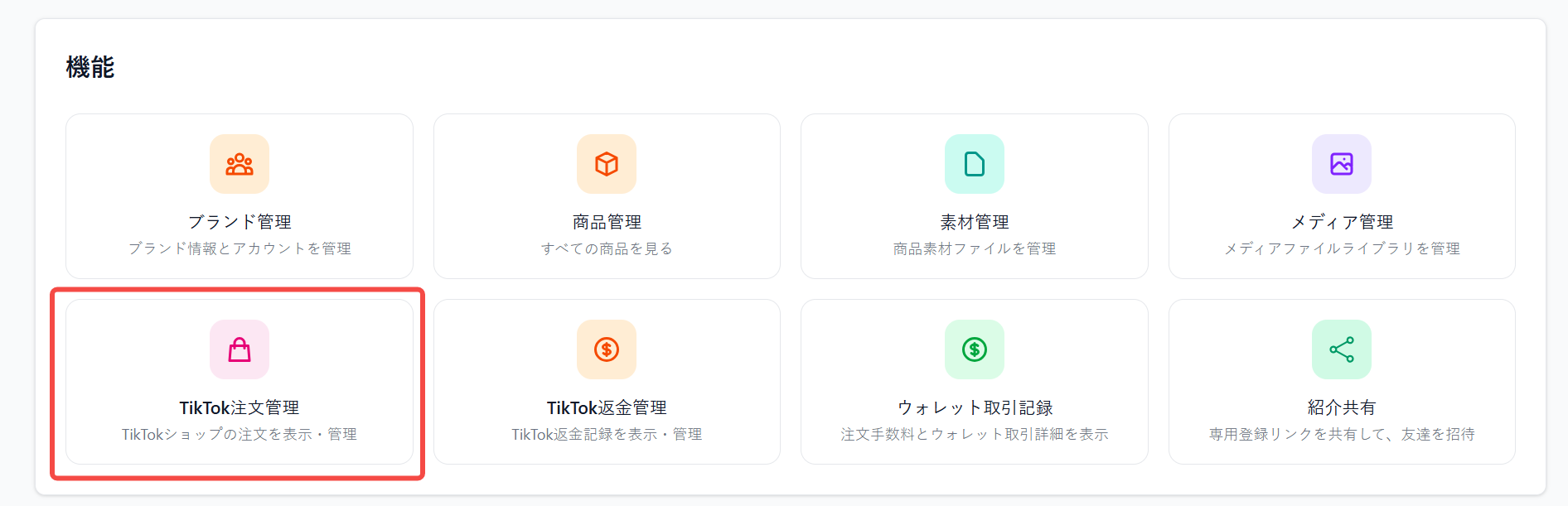Click the メディア管理 image icon
1568x506 pixels.
1342,164
